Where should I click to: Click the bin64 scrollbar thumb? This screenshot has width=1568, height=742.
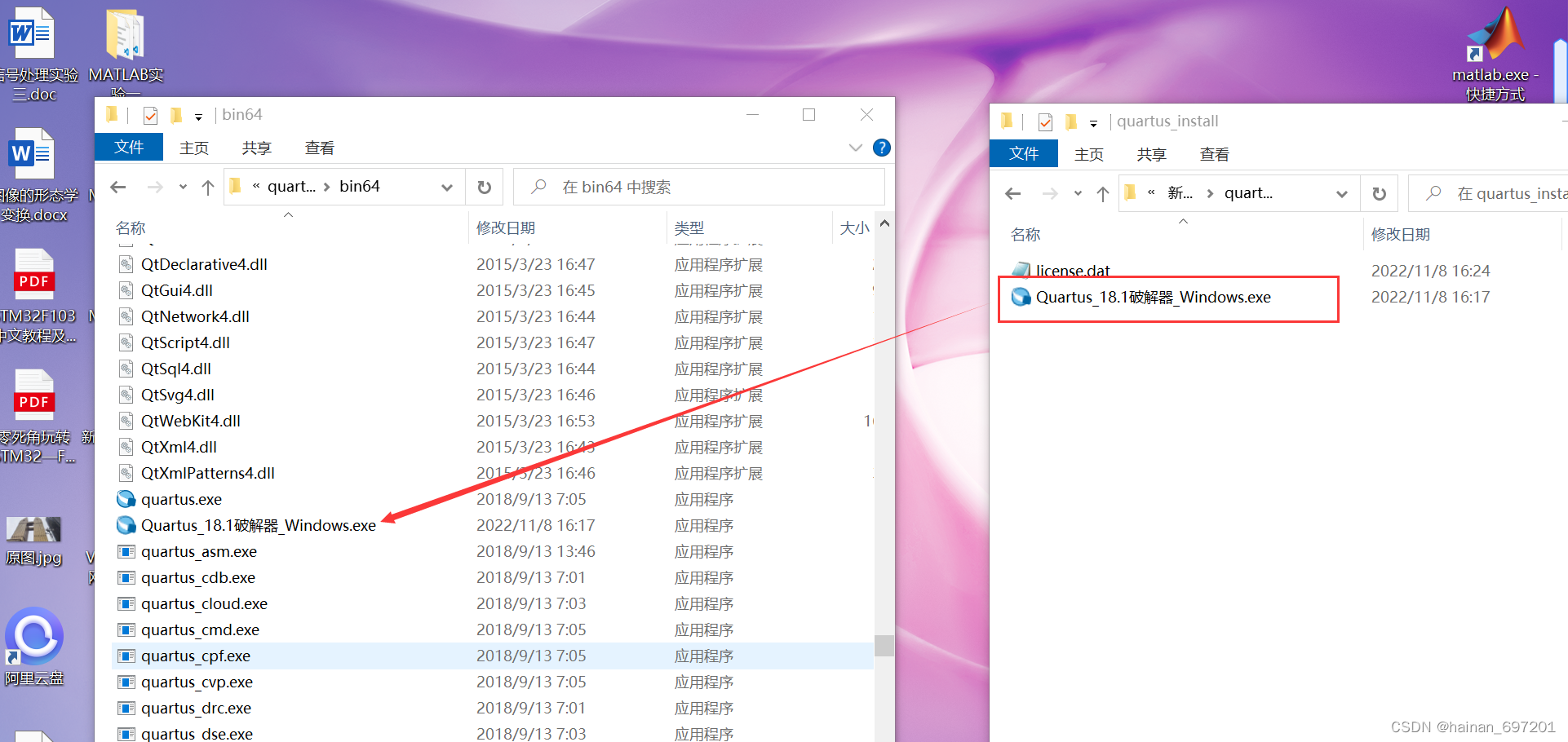(x=884, y=645)
